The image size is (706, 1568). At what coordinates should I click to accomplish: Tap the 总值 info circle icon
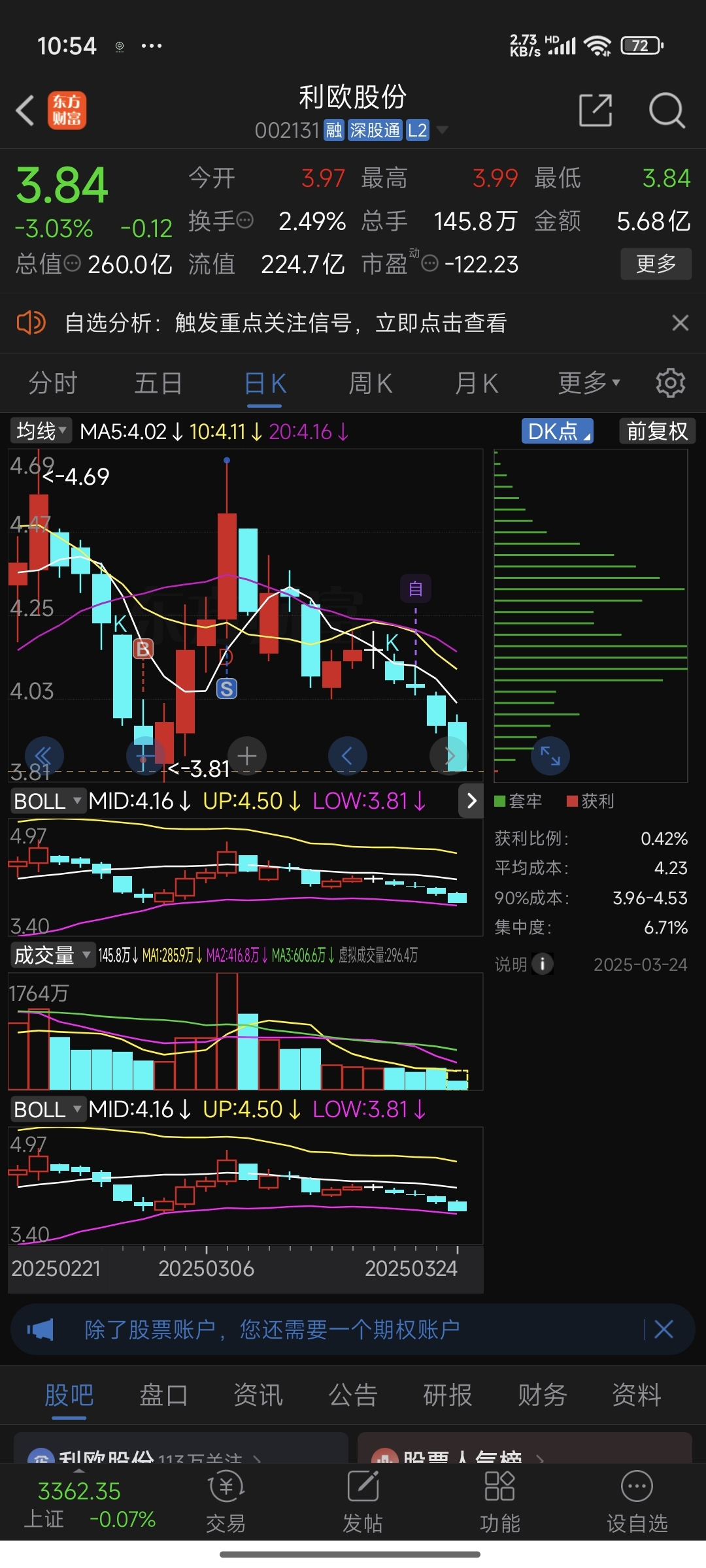coord(73,263)
